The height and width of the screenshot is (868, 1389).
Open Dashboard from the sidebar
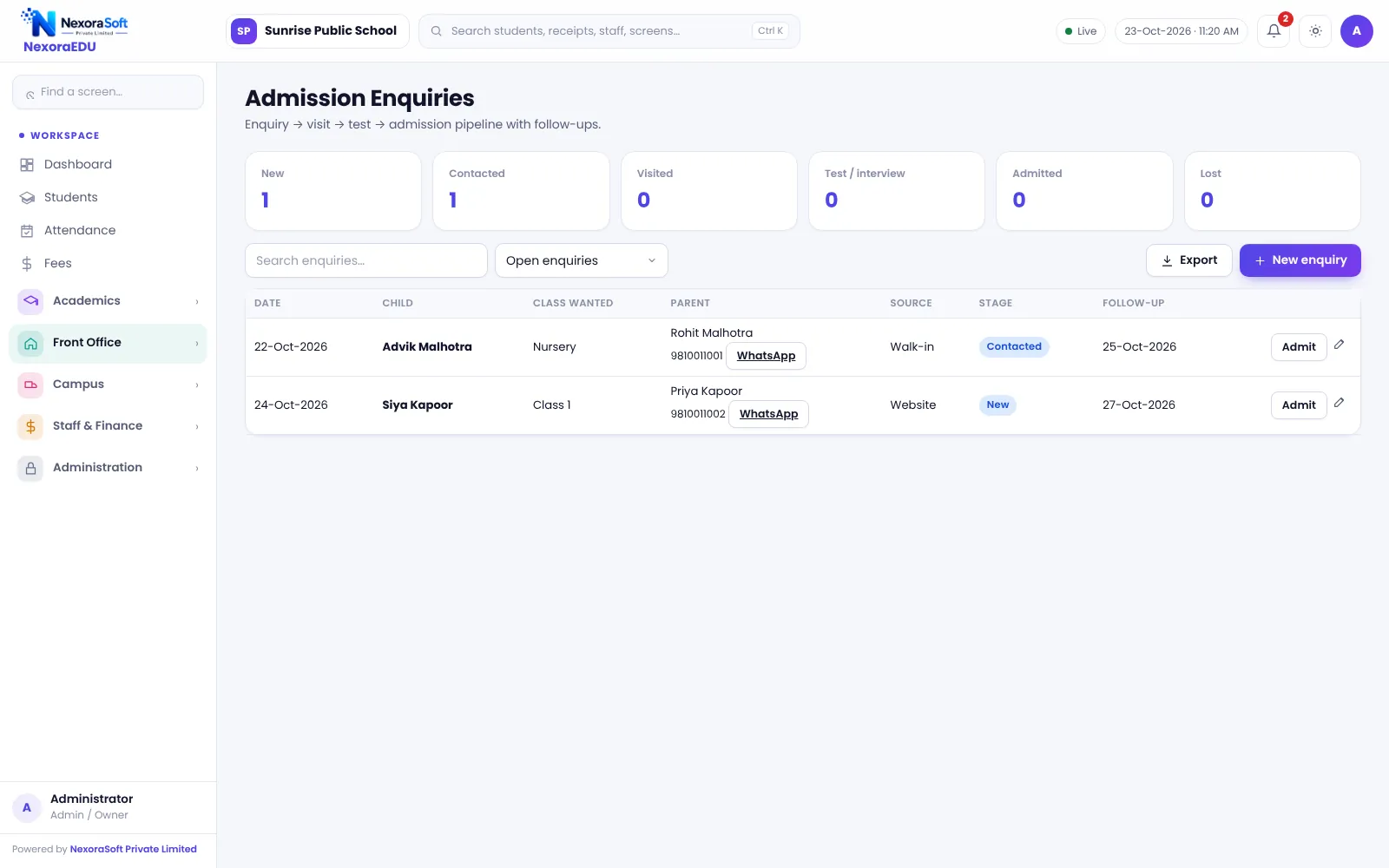tap(108, 165)
